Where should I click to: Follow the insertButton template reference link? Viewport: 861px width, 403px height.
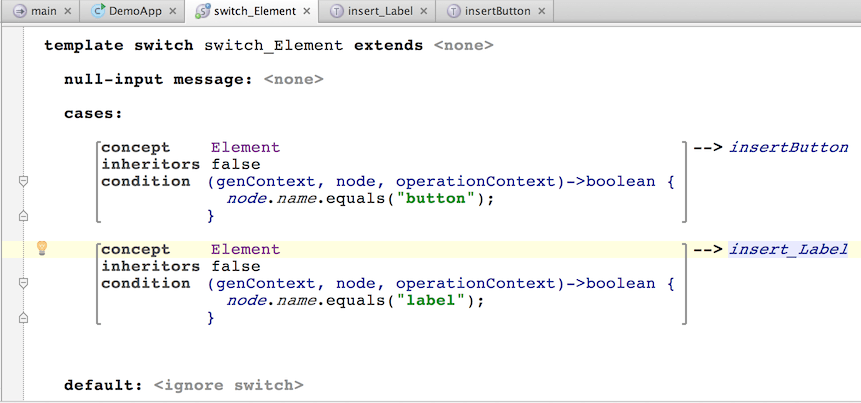point(788,147)
